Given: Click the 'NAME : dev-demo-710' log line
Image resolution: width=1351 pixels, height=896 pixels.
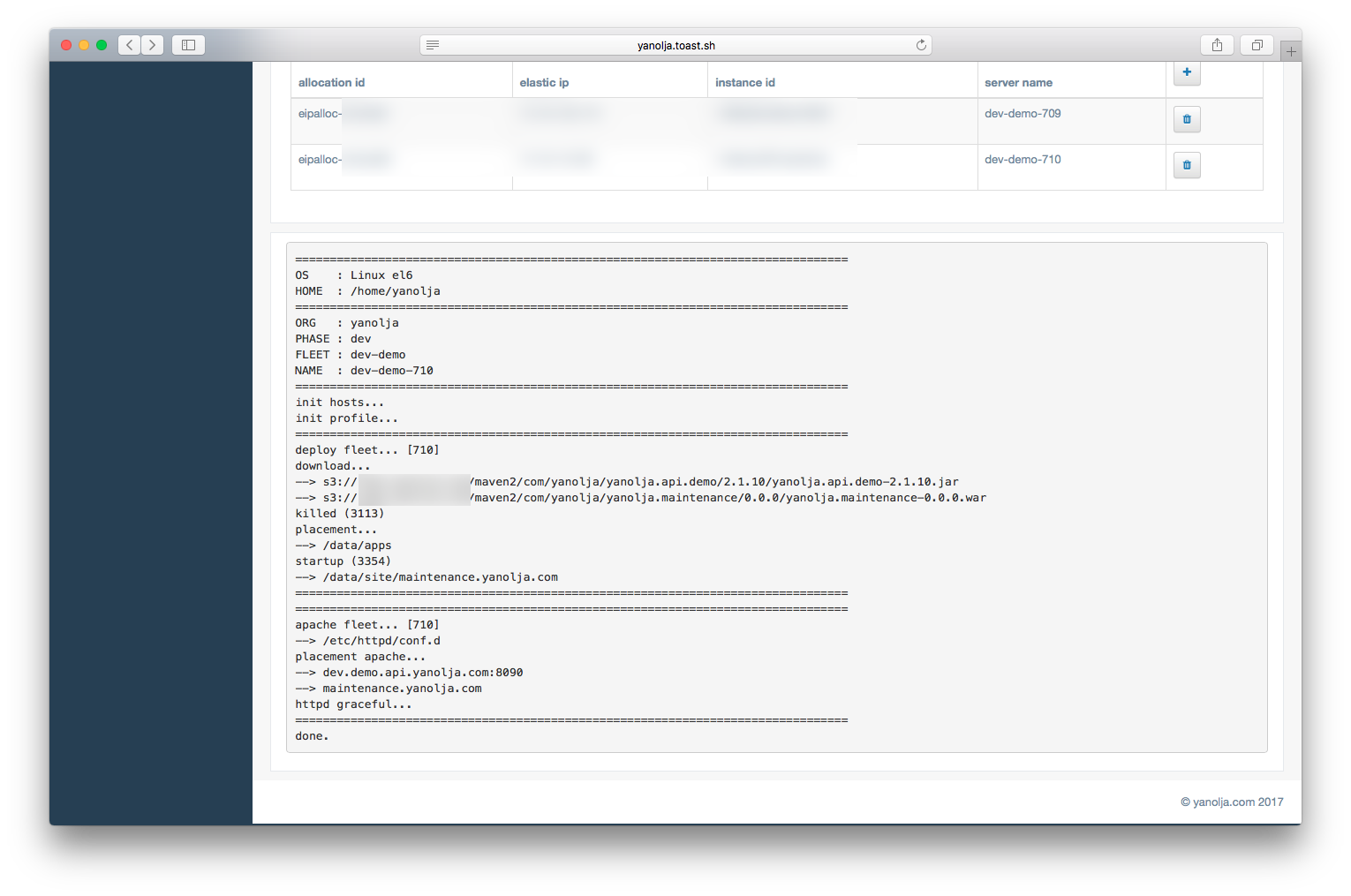Looking at the screenshot, I should coord(364,371).
